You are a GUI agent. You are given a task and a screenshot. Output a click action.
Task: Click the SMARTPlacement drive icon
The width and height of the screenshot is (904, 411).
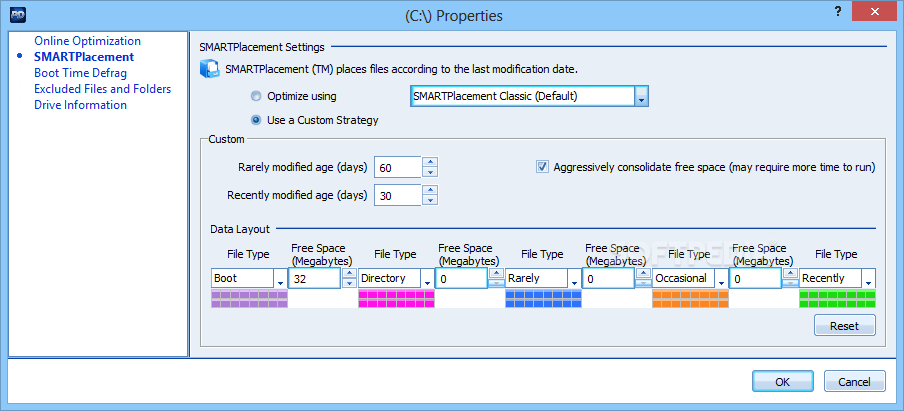tap(210, 69)
